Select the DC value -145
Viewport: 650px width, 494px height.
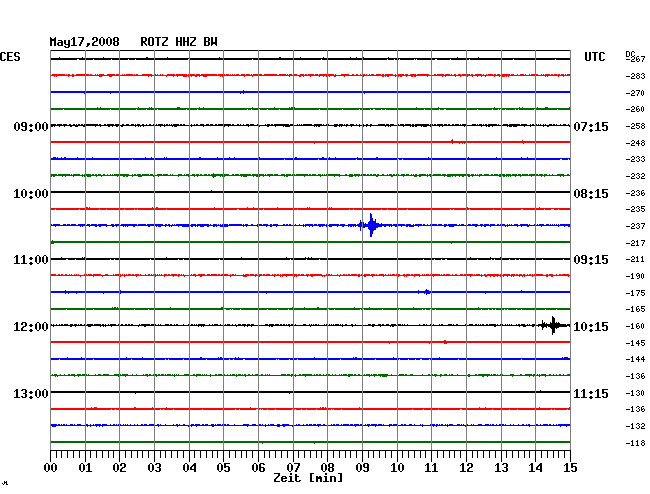635,343
